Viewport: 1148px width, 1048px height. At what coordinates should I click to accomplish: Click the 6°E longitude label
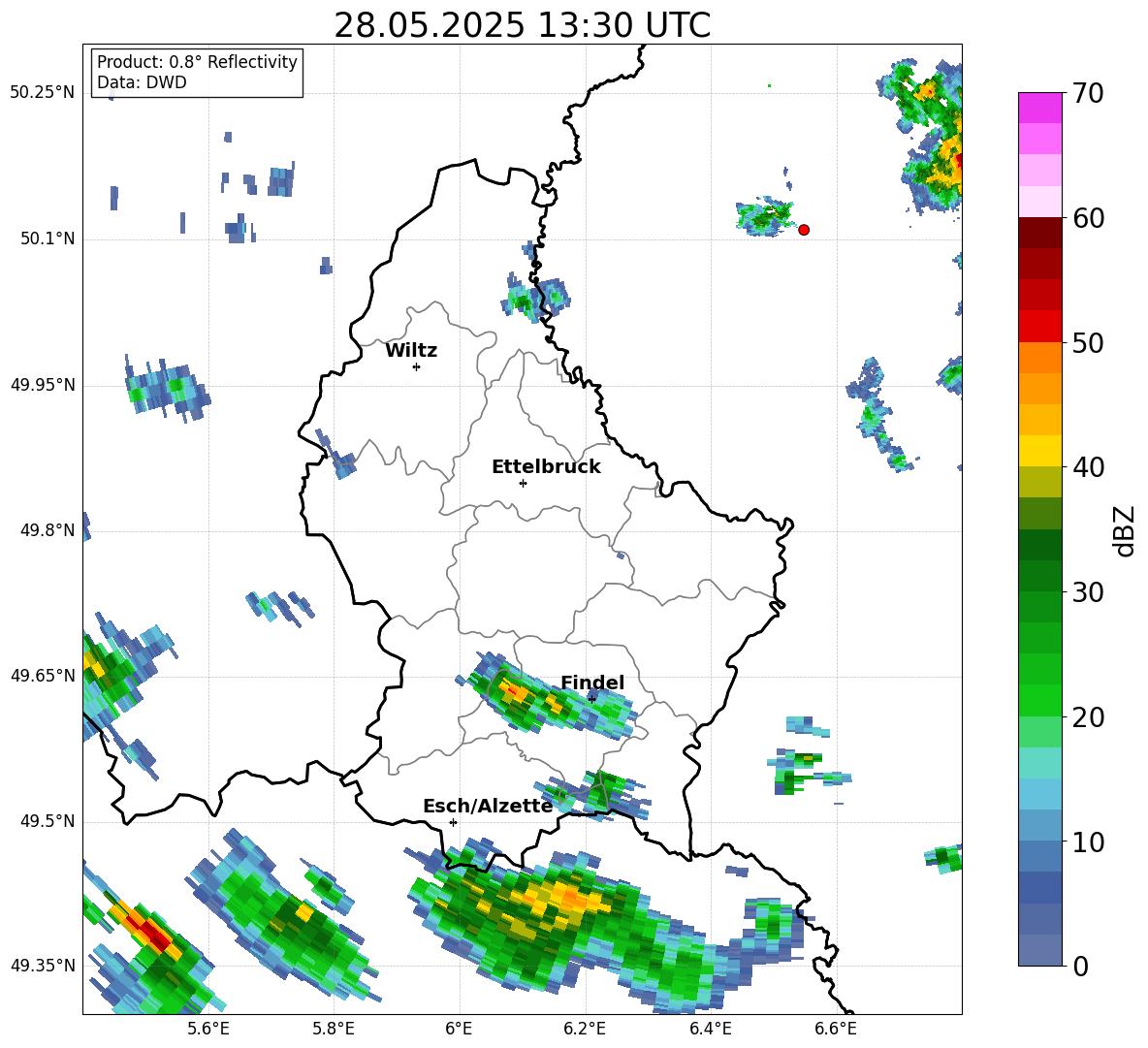point(459,1029)
